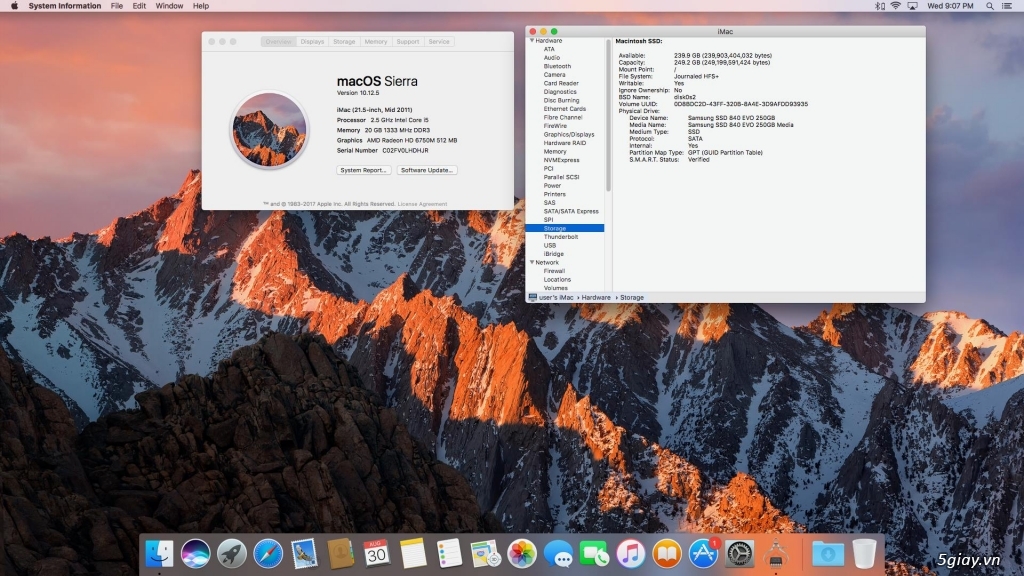Open the Notes app in dock
This screenshot has height=576, width=1024.
(x=413, y=554)
